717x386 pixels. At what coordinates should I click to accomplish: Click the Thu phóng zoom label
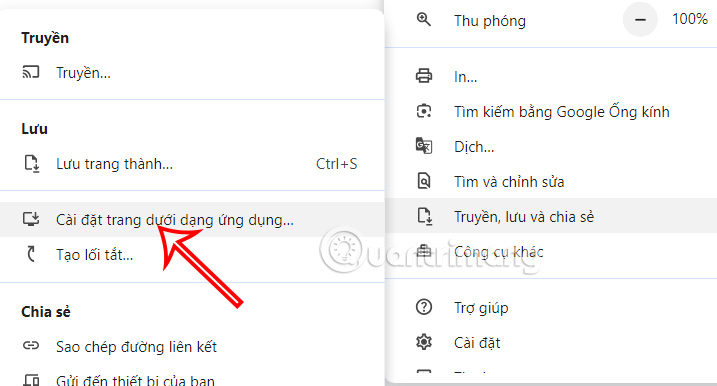pyautogui.click(x=490, y=21)
